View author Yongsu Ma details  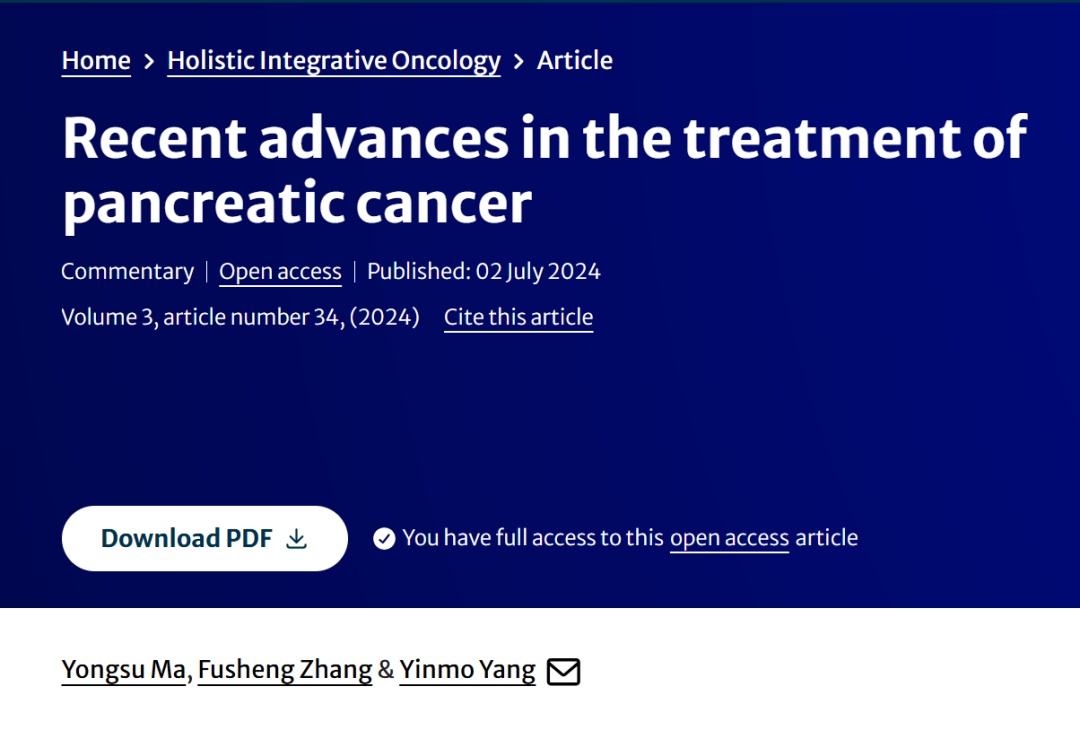124,670
